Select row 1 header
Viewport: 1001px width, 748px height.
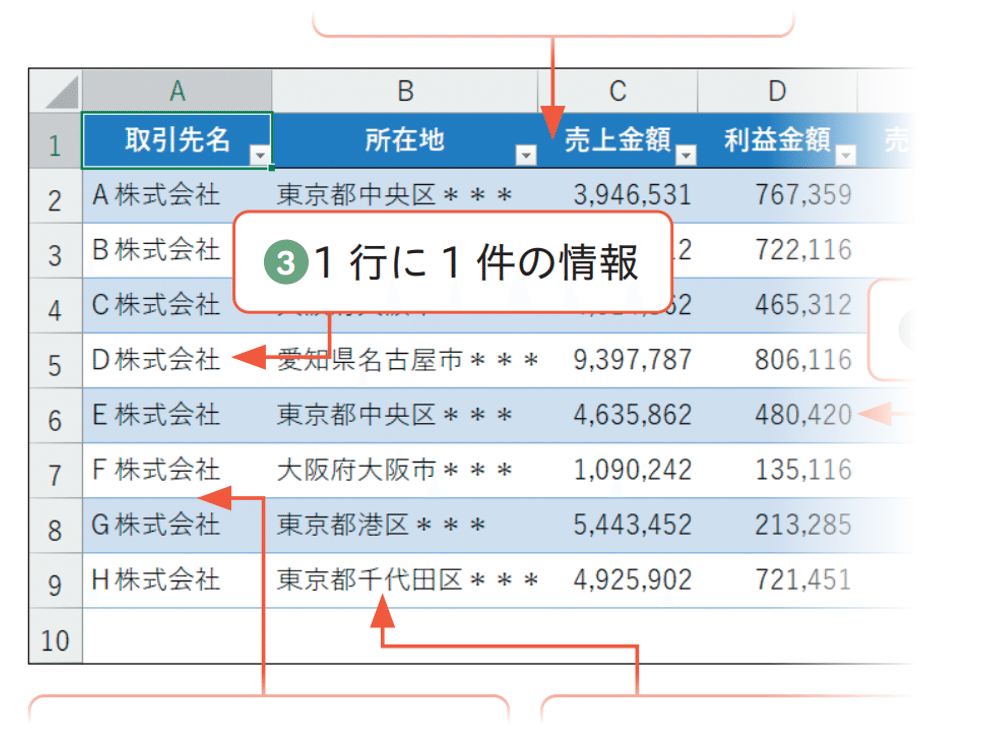pyautogui.click(x=56, y=141)
